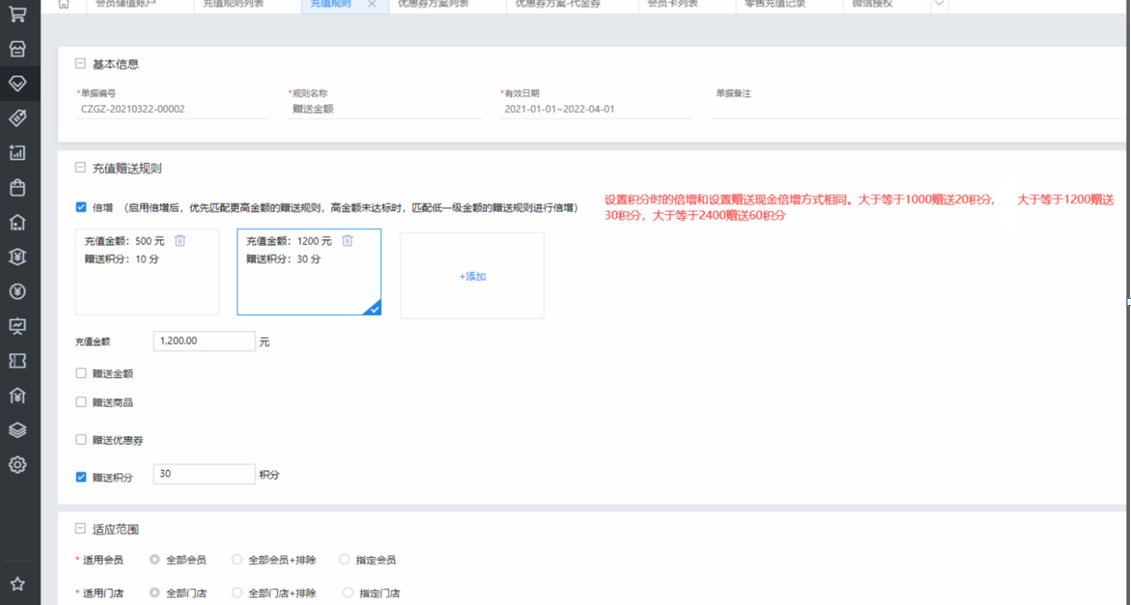Open the store icon in sidebar

pos(17,49)
